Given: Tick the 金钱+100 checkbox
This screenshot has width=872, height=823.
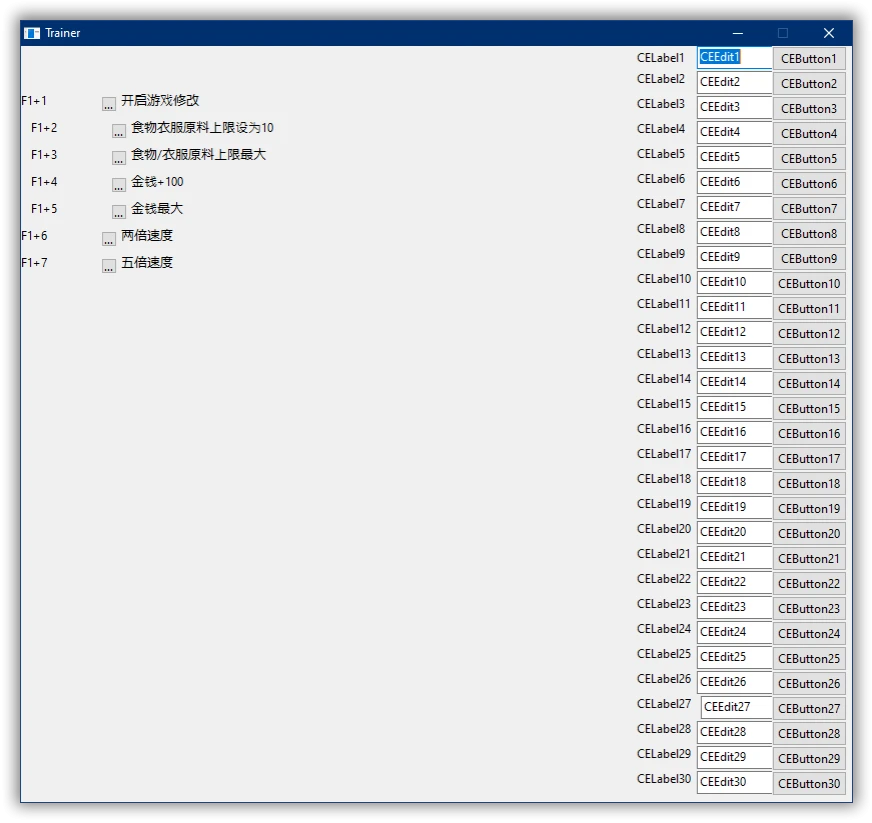Looking at the screenshot, I should 118,185.
